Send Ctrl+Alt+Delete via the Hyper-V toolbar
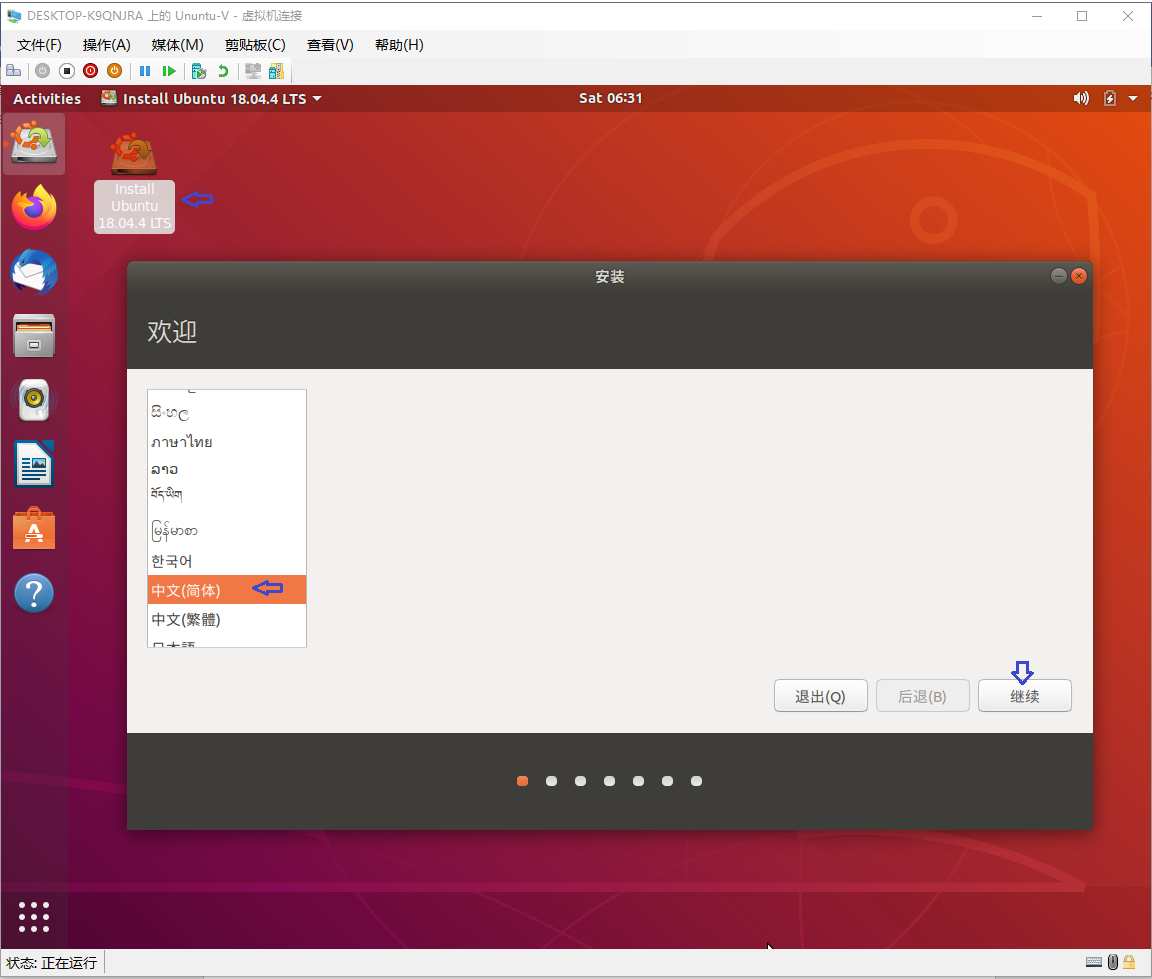 tap(13, 70)
